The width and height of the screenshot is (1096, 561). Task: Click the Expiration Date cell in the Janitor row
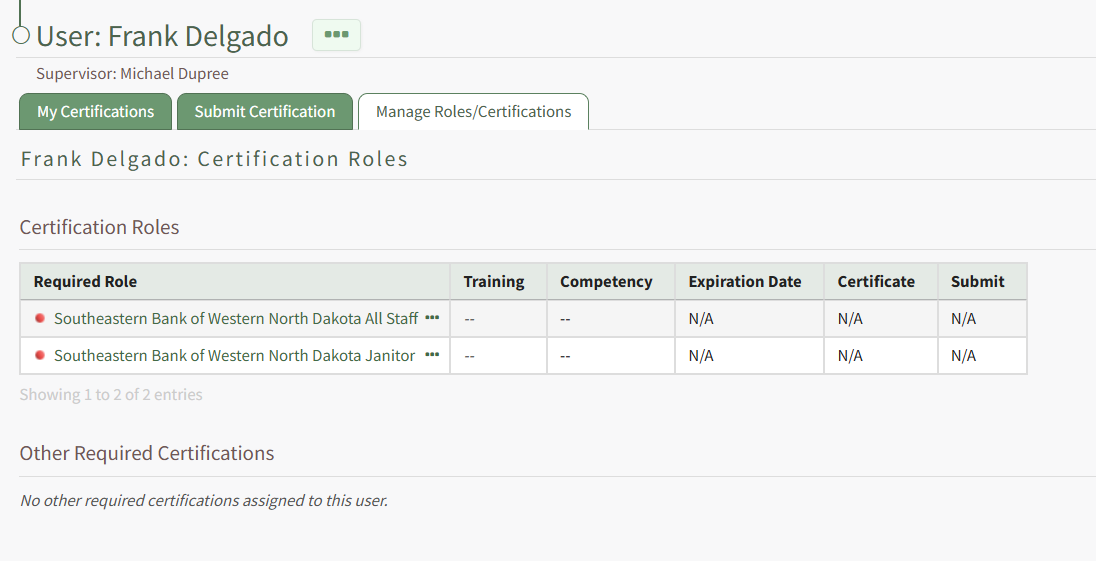pos(749,356)
